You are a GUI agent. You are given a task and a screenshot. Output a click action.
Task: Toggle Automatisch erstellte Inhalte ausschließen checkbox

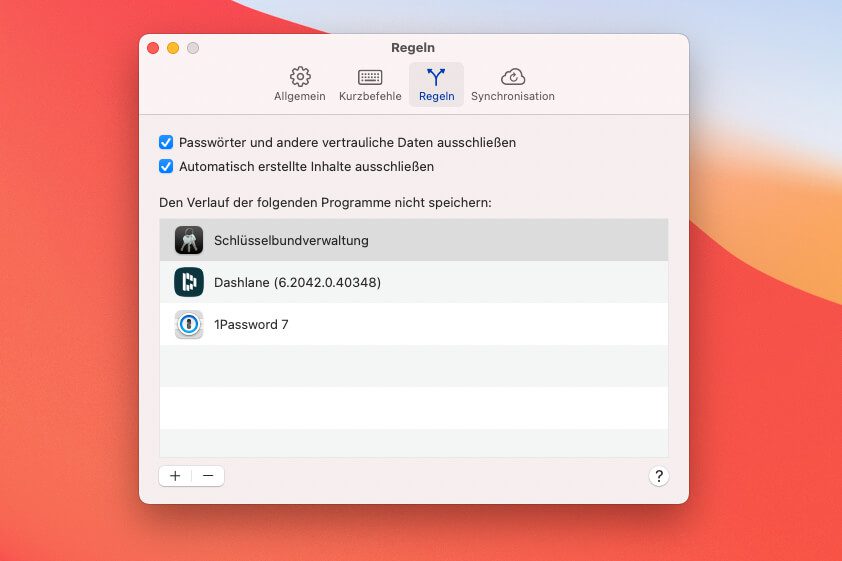[166, 166]
